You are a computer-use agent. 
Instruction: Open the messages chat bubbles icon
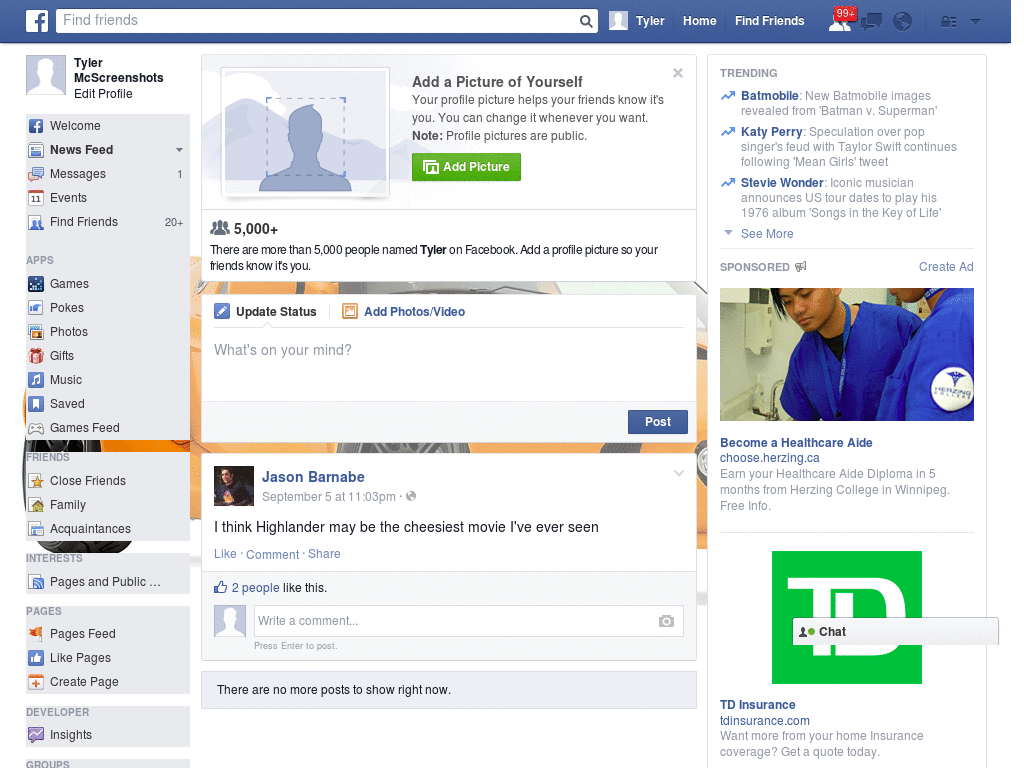click(x=871, y=22)
